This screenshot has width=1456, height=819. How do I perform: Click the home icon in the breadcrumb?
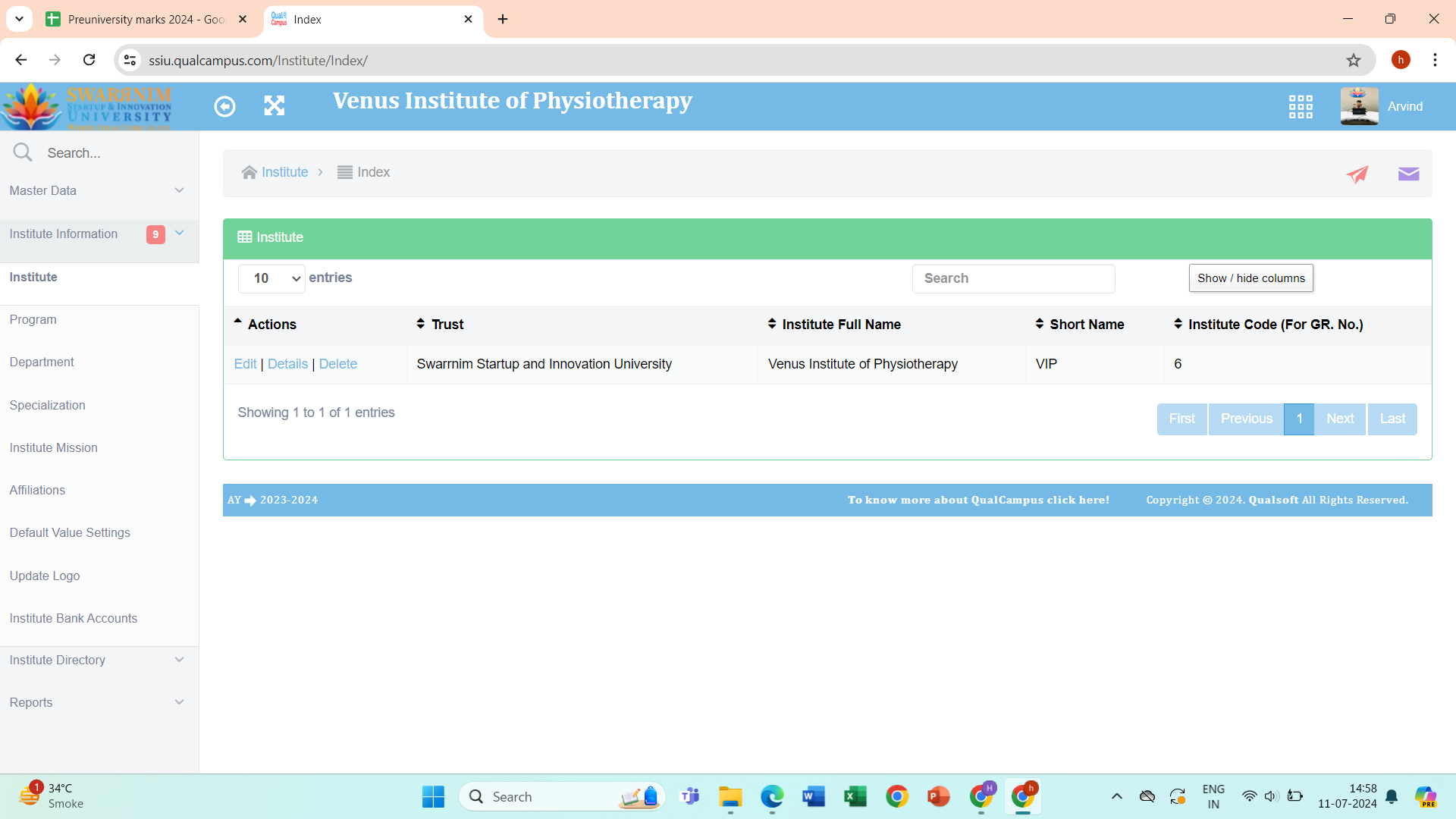click(249, 172)
